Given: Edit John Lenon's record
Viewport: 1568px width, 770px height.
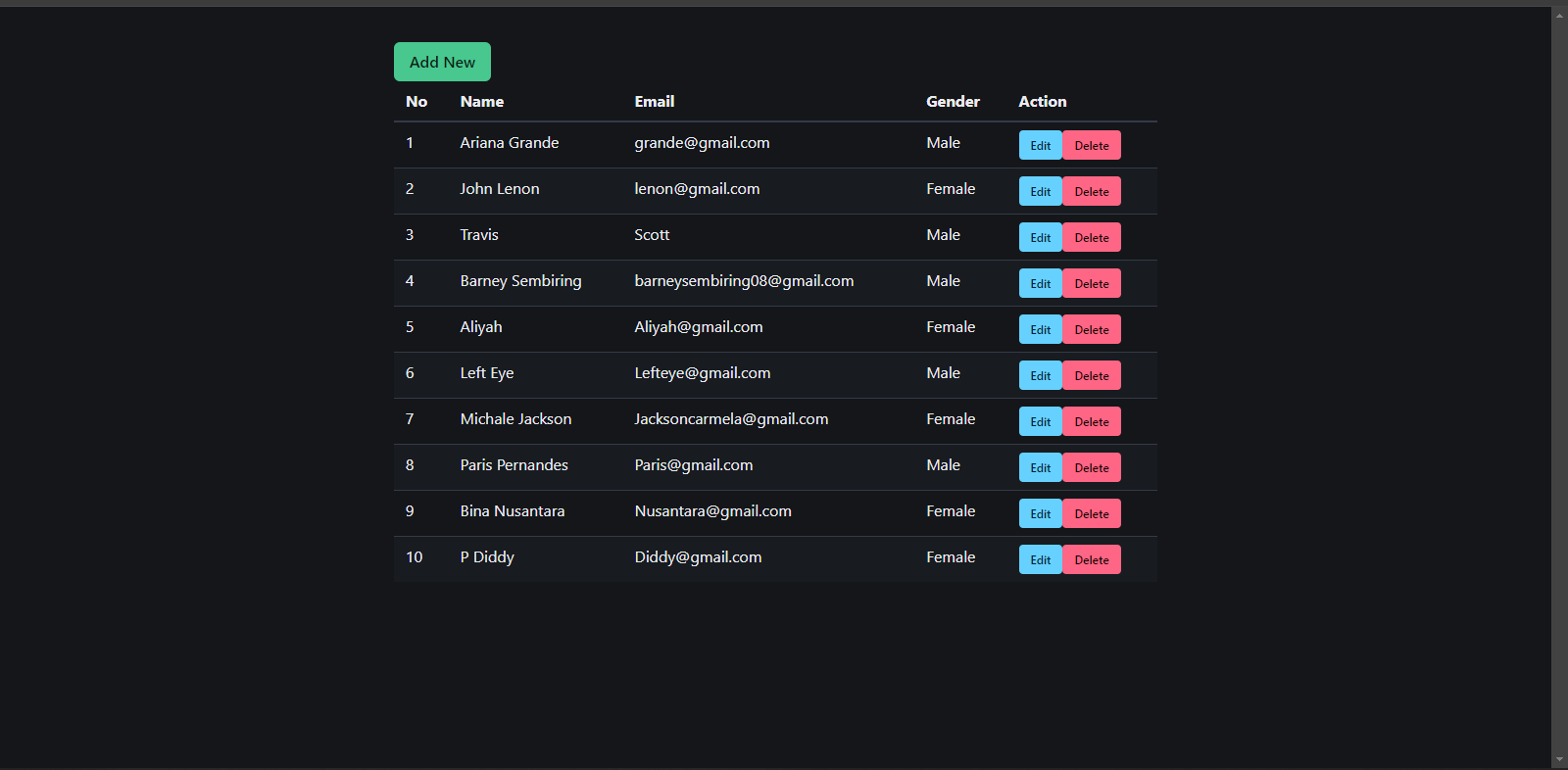Looking at the screenshot, I should pos(1040,191).
